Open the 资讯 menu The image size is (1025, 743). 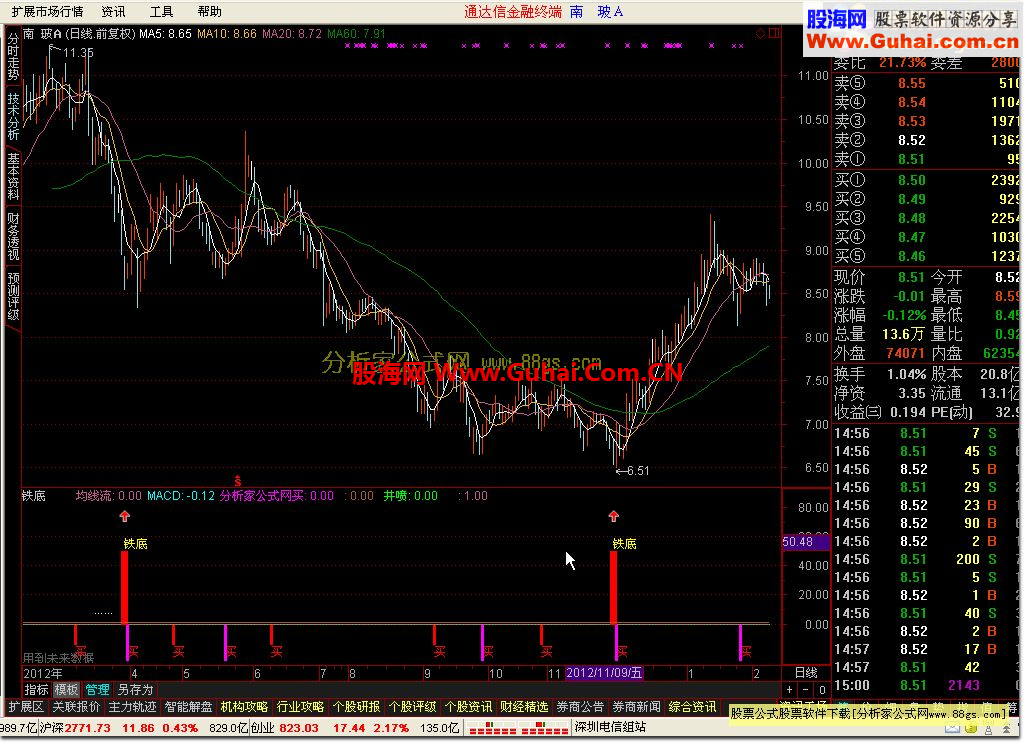[x=113, y=12]
